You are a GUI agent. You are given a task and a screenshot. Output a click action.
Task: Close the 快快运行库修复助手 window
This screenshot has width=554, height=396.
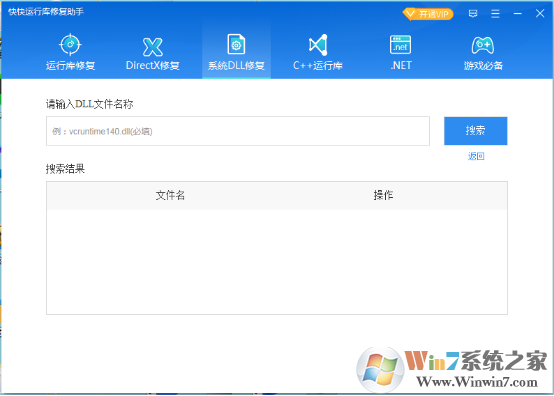point(540,13)
